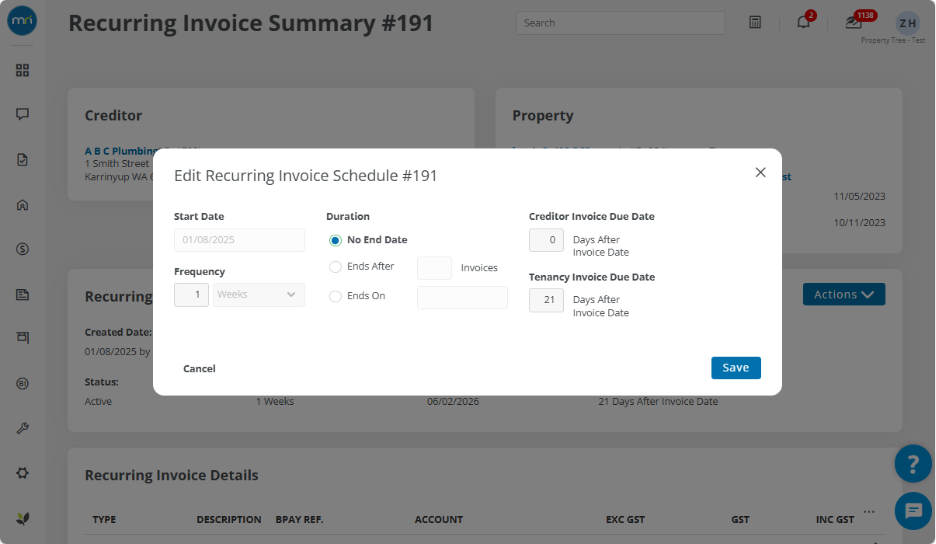Screen dimensions: 936x544
Task: Click the 10/11/2023 property date
Action: tap(859, 222)
